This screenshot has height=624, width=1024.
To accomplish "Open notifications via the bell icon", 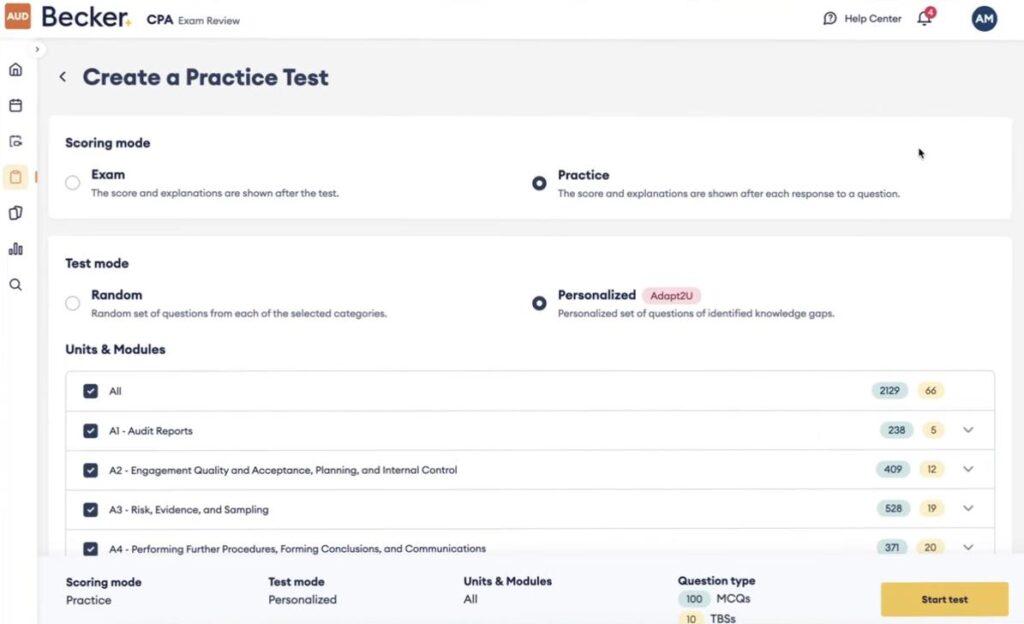I will [923, 18].
